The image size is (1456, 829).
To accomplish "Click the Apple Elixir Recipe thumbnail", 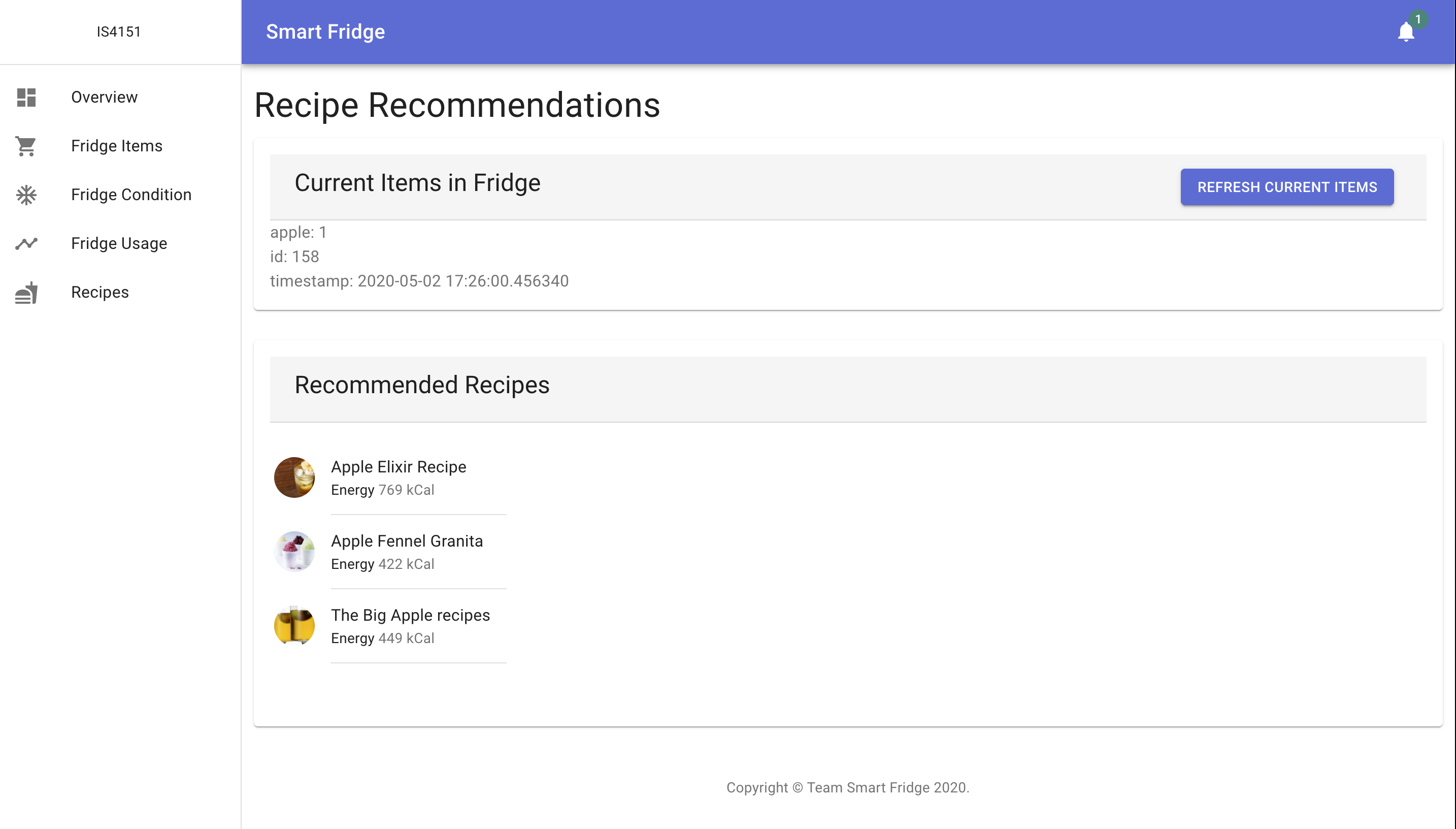I will pyautogui.click(x=294, y=477).
